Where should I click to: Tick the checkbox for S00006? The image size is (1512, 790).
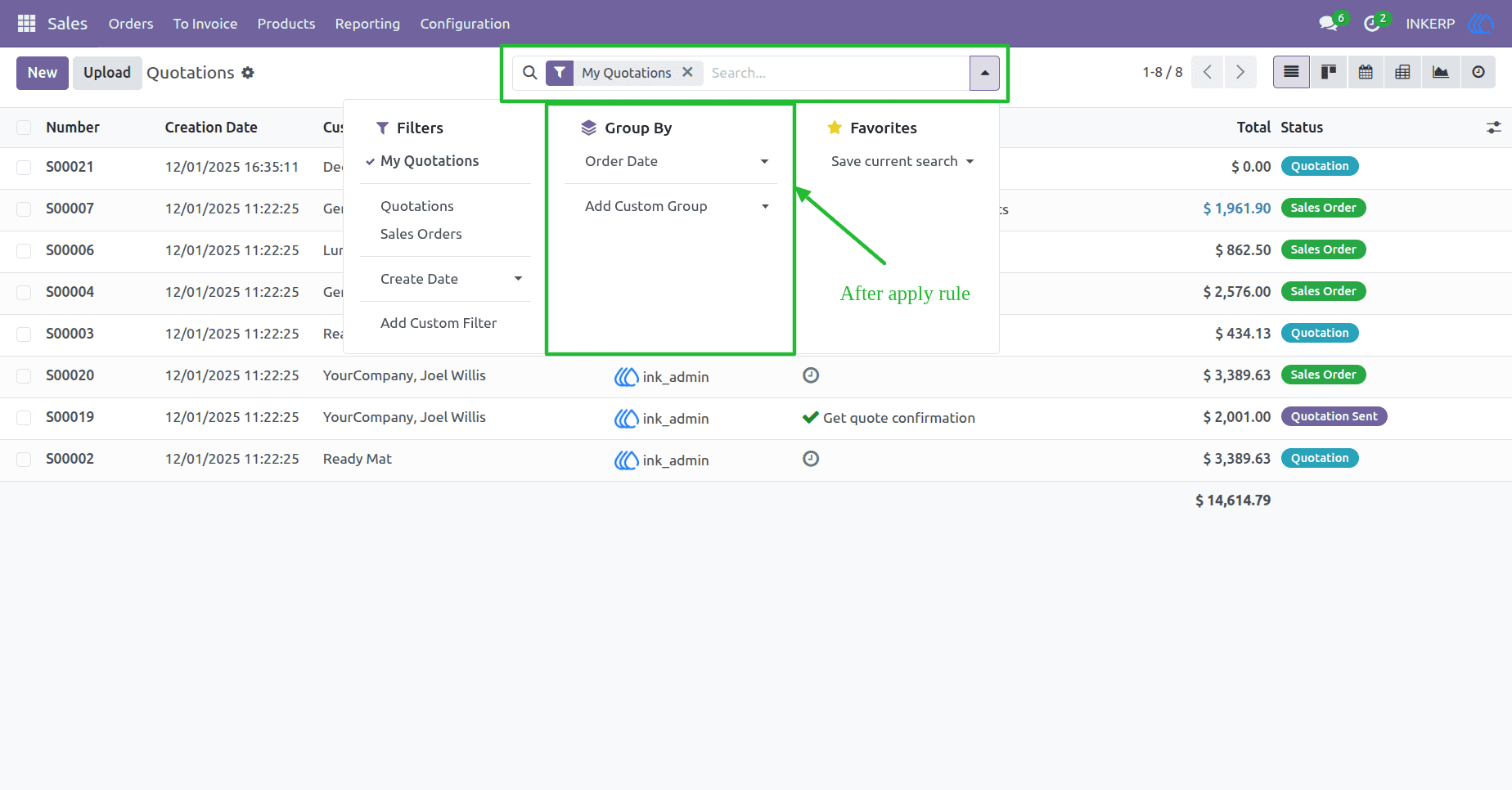point(24,251)
